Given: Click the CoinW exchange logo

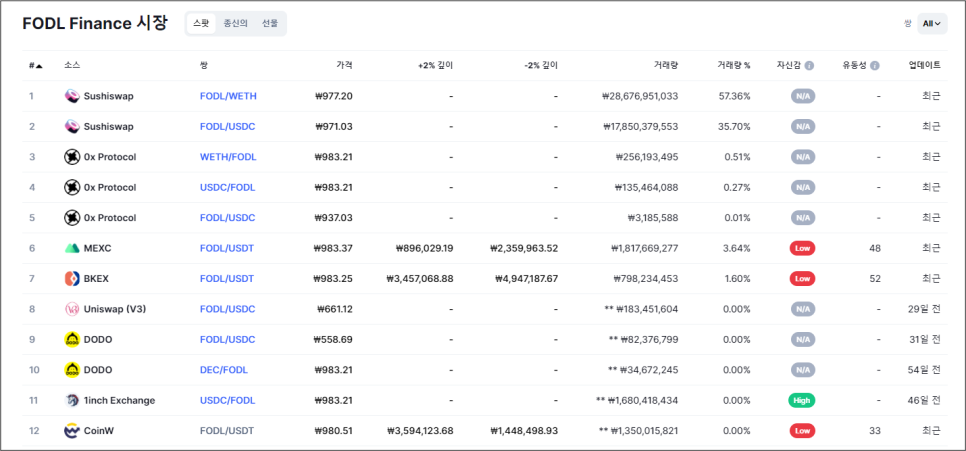Looking at the screenshot, I should tap(72, 430).
